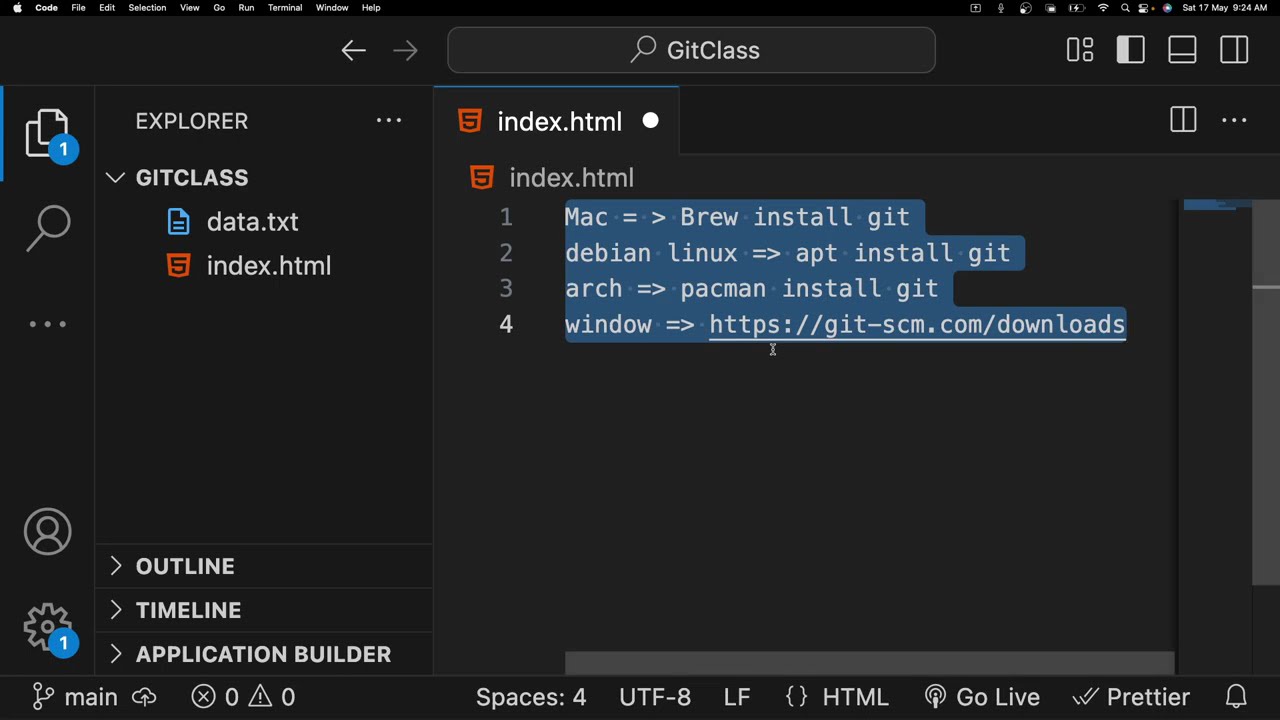Change file encoding UTF-8
The height and width of the screenshot is (720, 1280).
coord(655,697)
